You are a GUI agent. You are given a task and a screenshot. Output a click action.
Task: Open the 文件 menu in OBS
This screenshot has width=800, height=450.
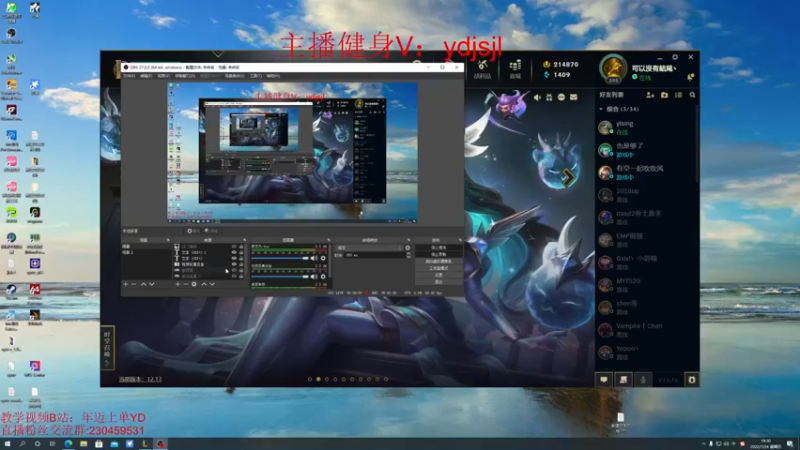tap(129, 76)
